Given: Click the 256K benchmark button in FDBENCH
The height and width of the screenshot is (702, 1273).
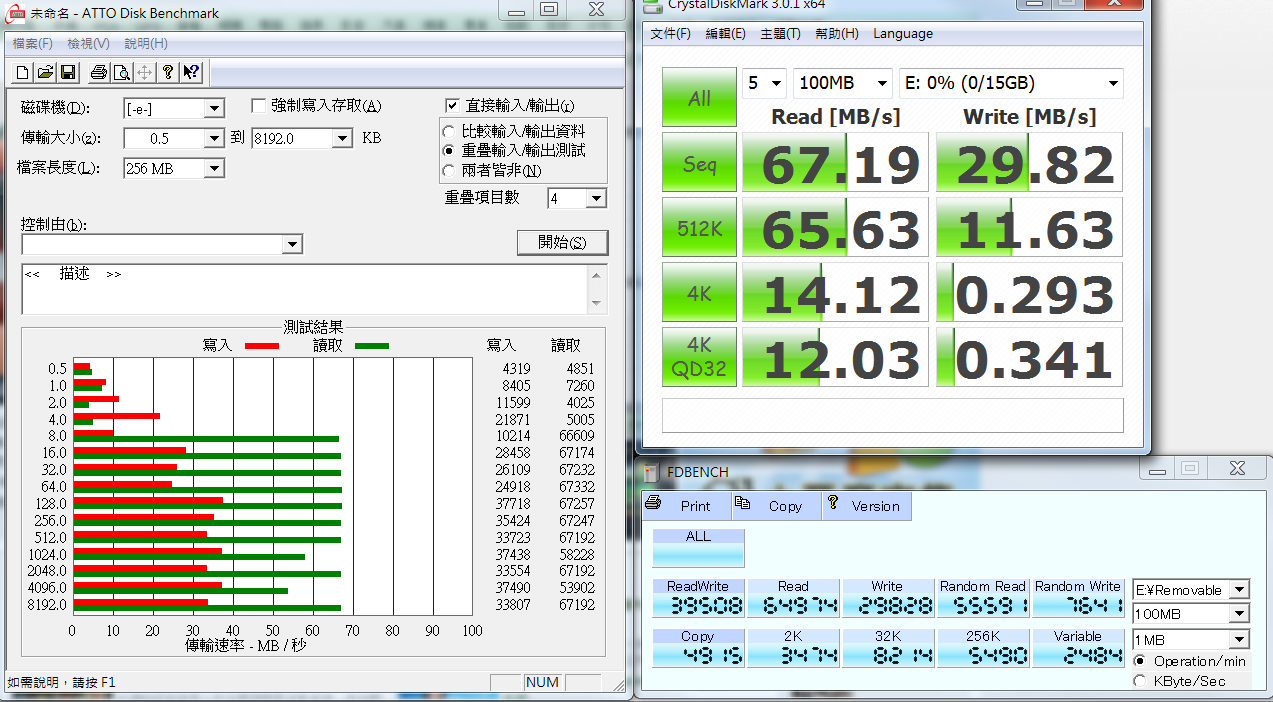Looking at the screenshot, I should (x=982, y=648).
